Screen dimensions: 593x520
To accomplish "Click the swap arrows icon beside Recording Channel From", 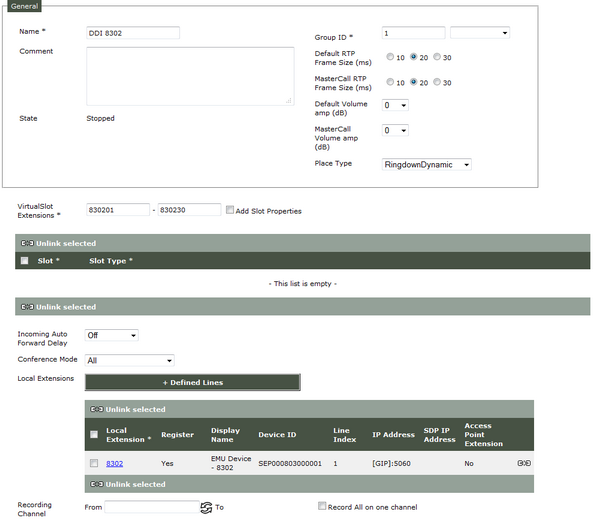I will coord(206,508).
